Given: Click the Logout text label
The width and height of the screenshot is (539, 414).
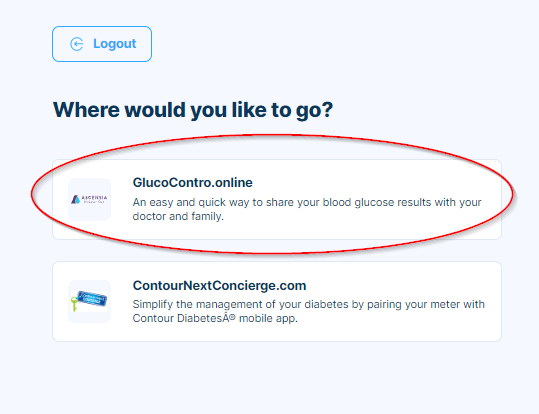Looking at the screenshot, I should 115,44.
